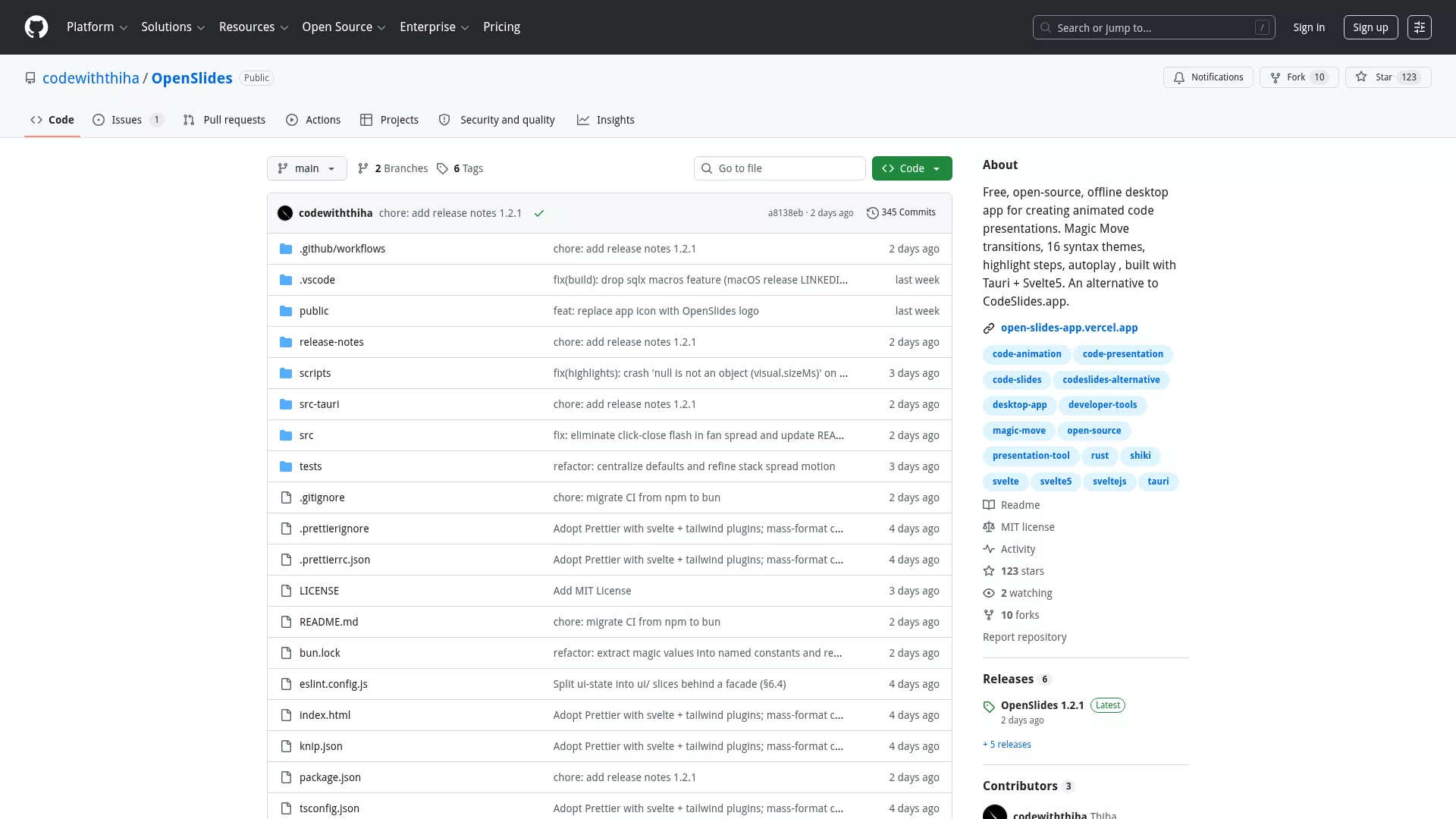Open the scripts folder
Viewport: 1456px width, 819px height.
315,373
